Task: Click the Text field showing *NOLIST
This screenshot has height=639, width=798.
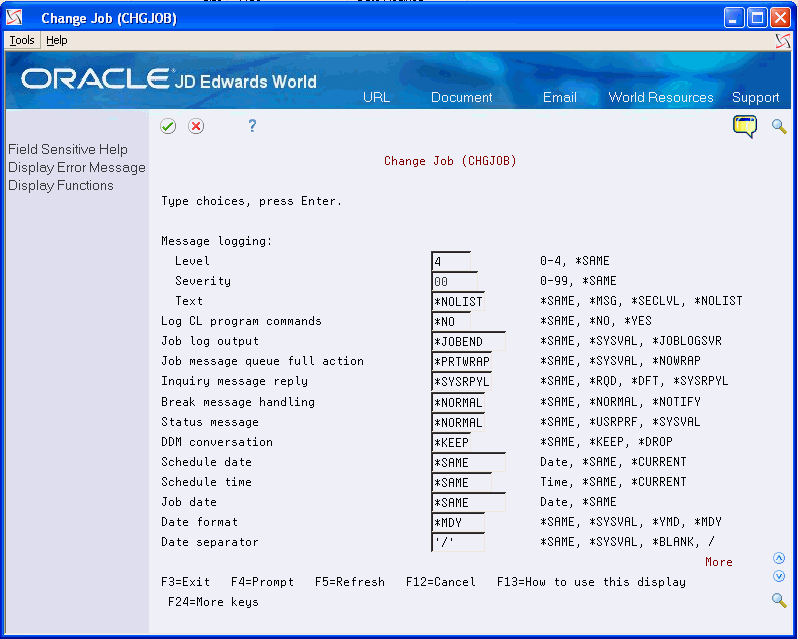Action: (x=458, y=301)
